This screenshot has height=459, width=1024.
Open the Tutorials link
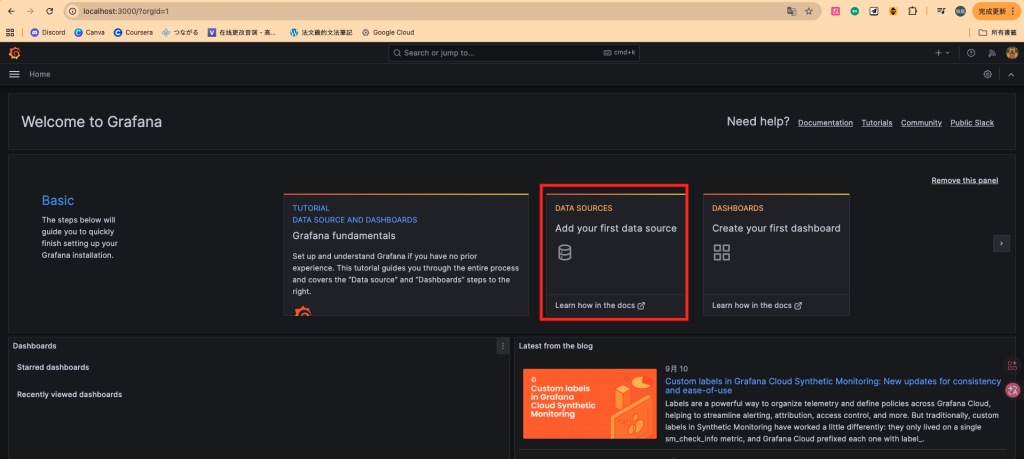point(876,123)
